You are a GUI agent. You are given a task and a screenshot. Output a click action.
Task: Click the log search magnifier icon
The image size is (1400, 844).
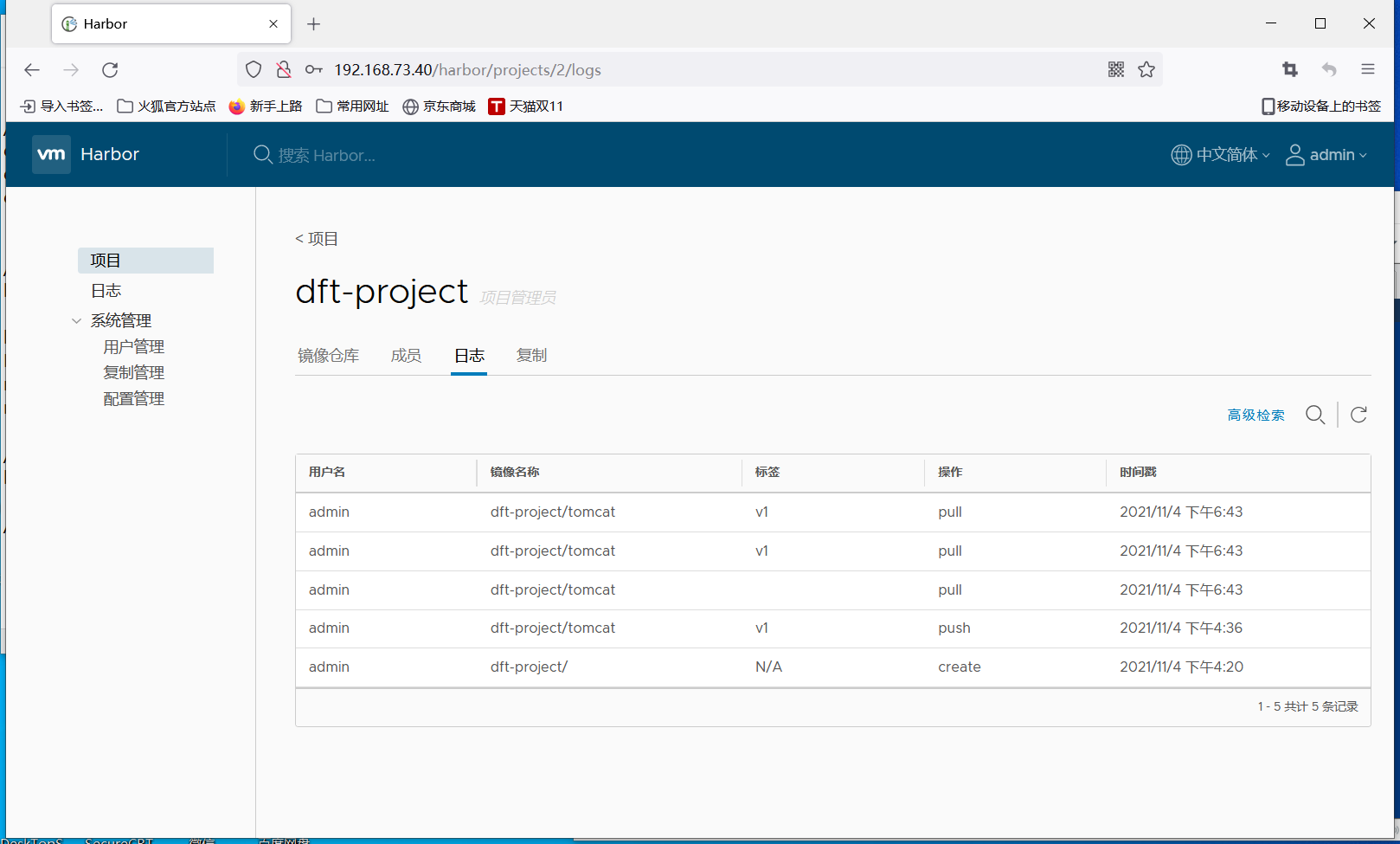point(1315,415)
